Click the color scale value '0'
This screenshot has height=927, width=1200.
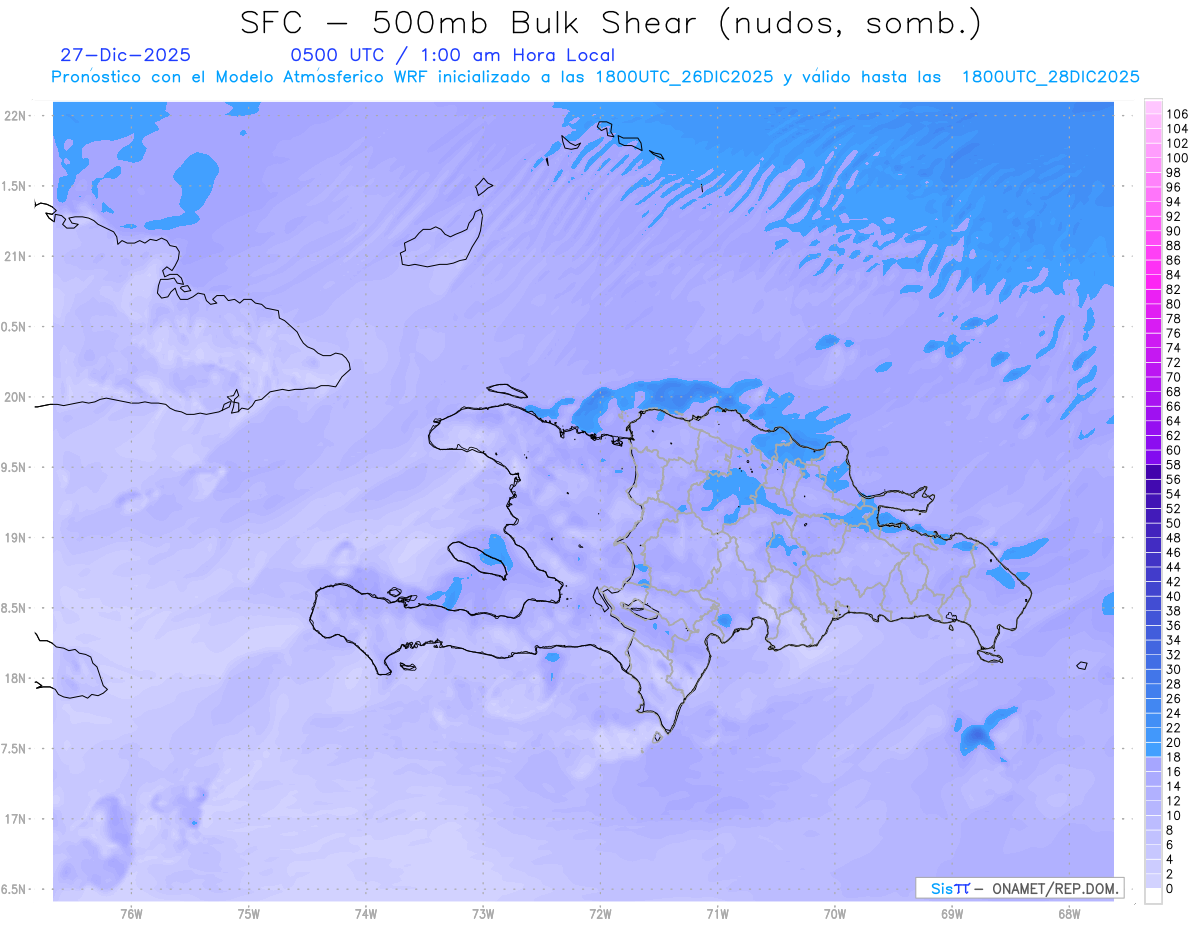(x=1170, y=889)
